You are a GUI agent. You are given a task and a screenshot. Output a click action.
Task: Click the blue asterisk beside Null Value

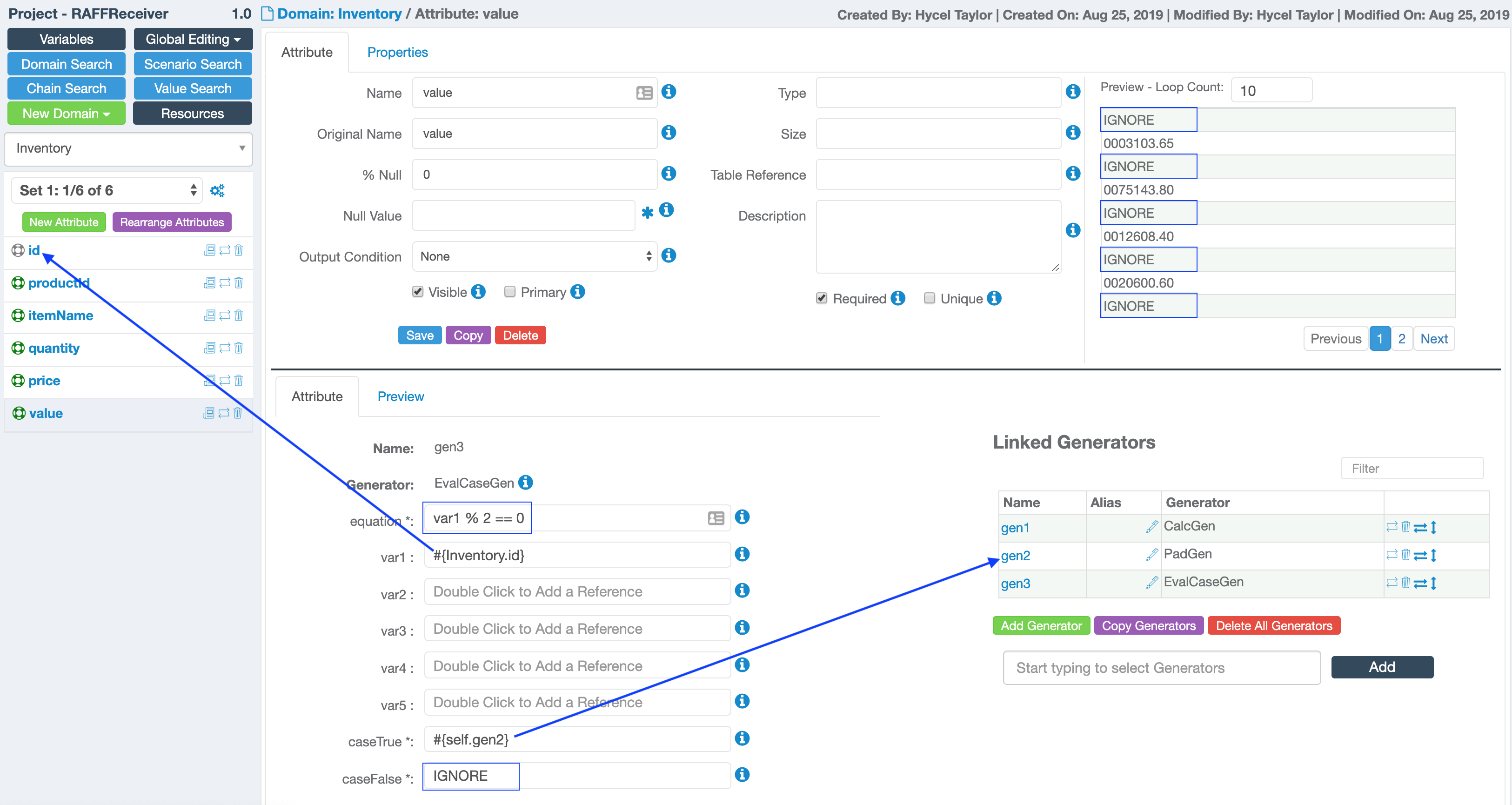point(648,213)
